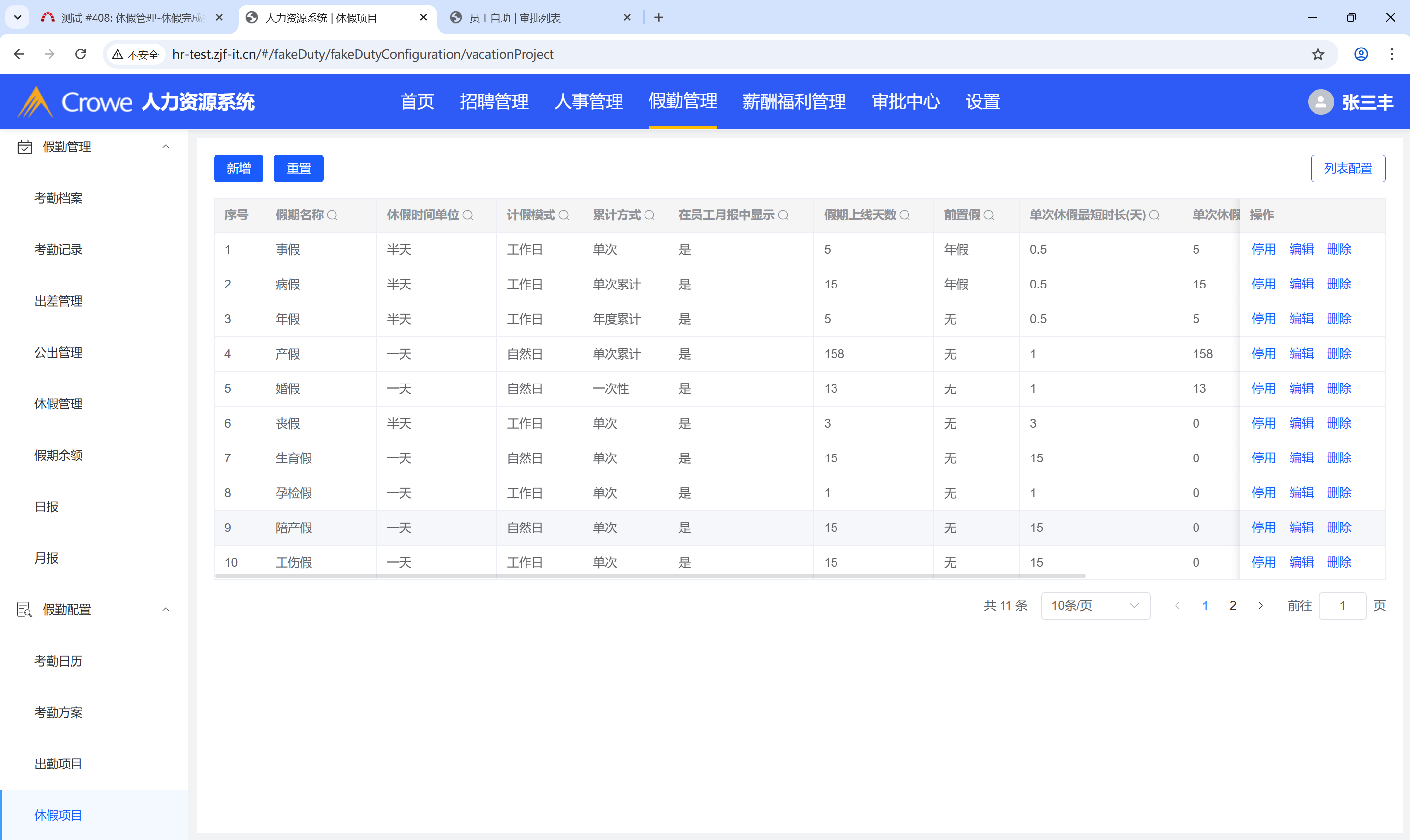
Task: Click 编辑 link for 婚假 row
Action: click(x=1301, y=388)
